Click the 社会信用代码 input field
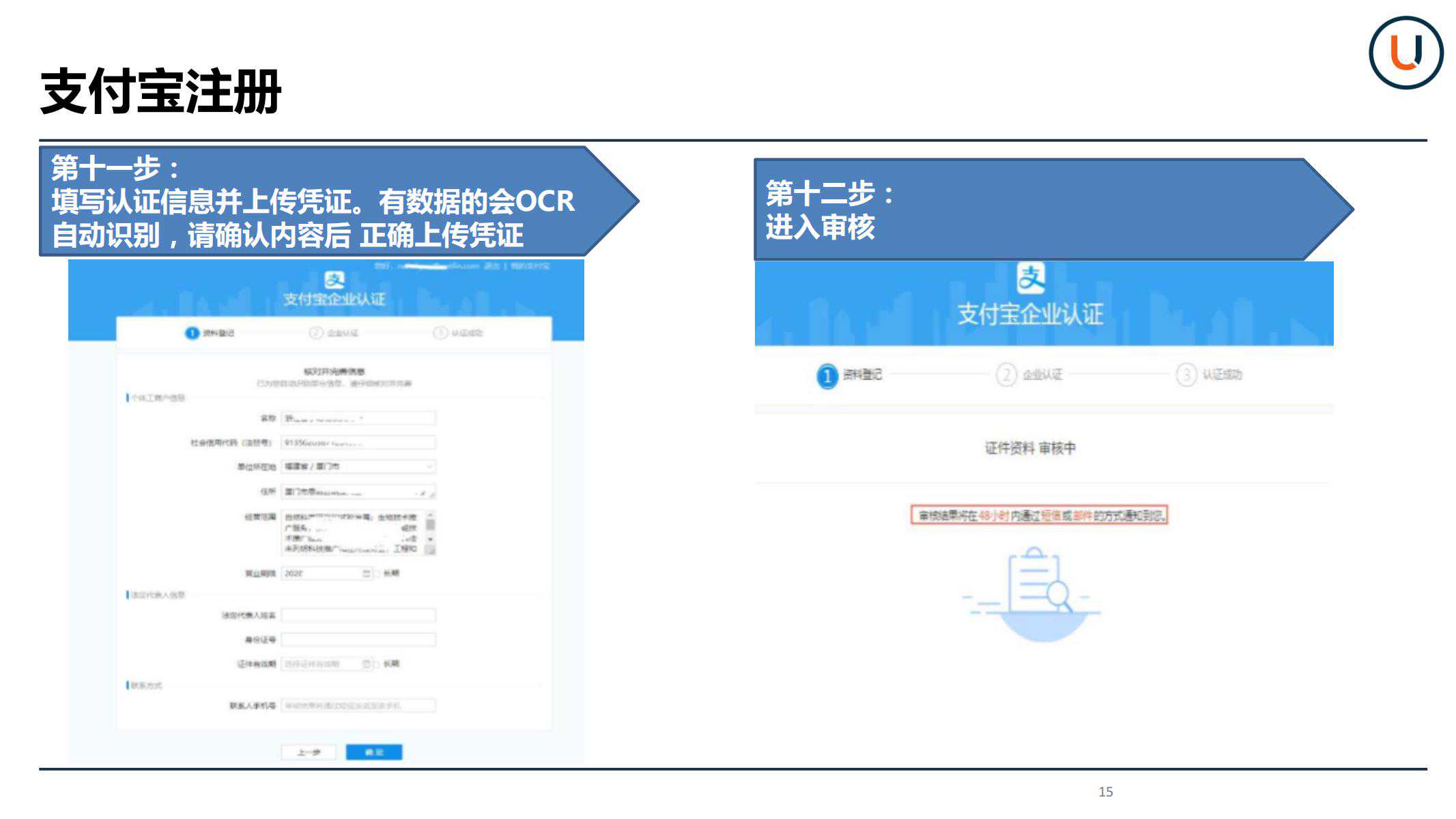 coord(358,443)
